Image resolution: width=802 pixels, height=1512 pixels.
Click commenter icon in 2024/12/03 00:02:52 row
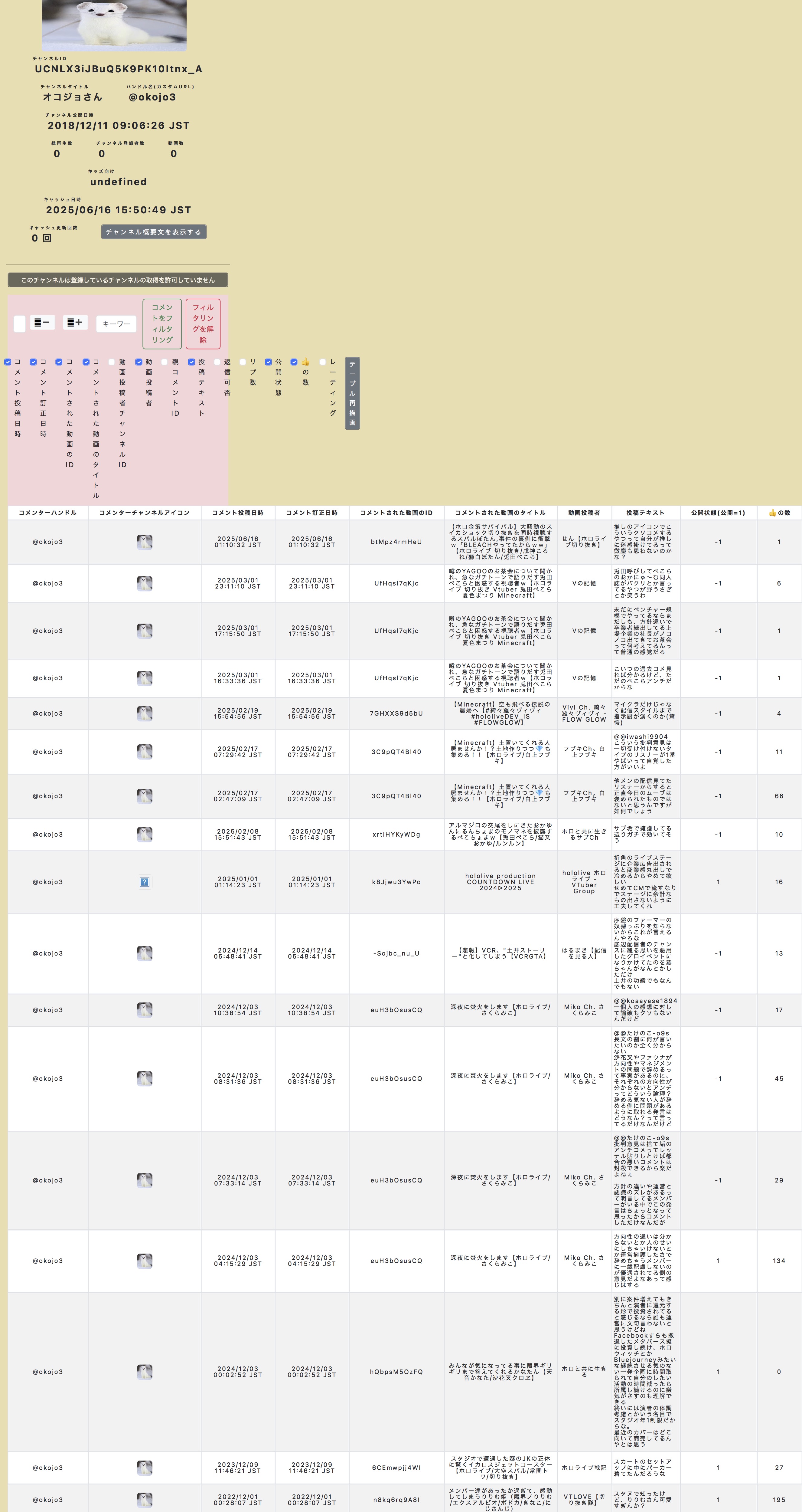pyautogui.click(x=144, y=1372)
